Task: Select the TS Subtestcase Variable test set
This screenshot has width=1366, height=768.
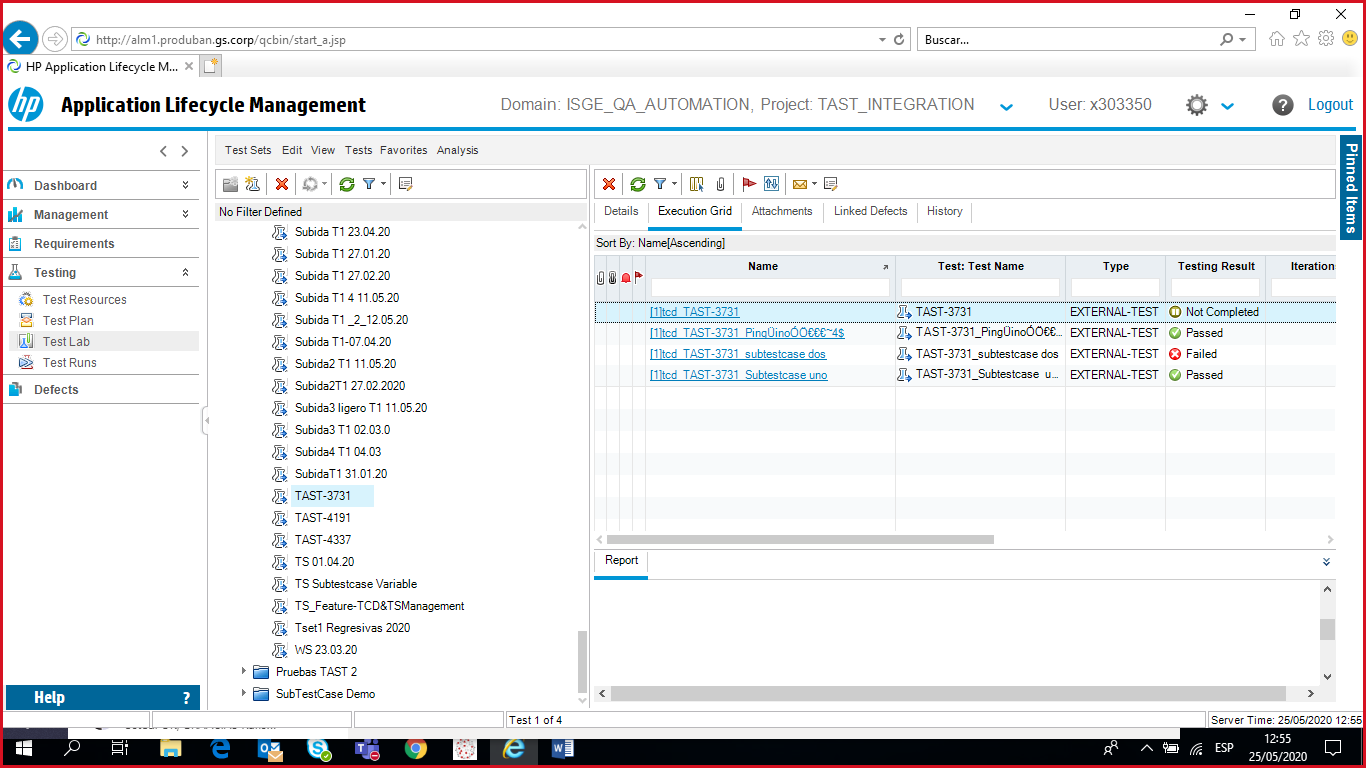Action: pos(355,584)
